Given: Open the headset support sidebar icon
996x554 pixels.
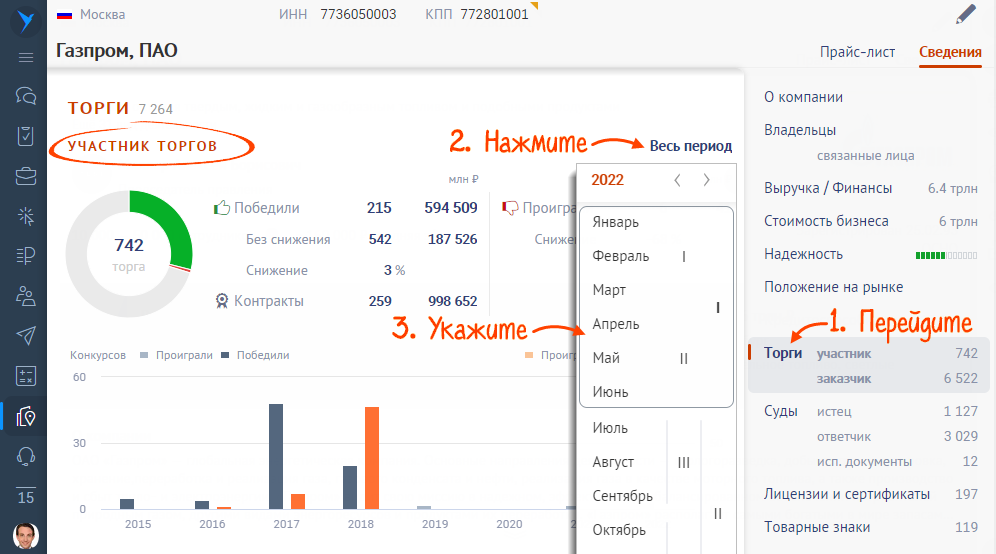Looking at the screenshot, I should pos(26,456).
